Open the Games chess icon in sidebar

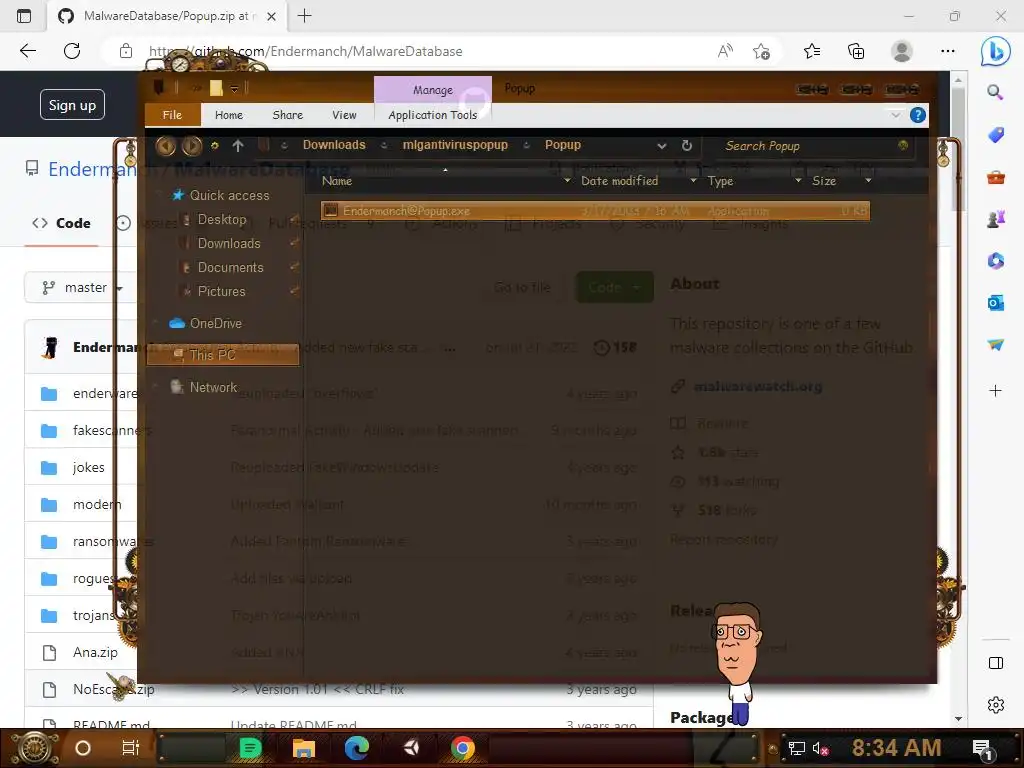(995, 219)
